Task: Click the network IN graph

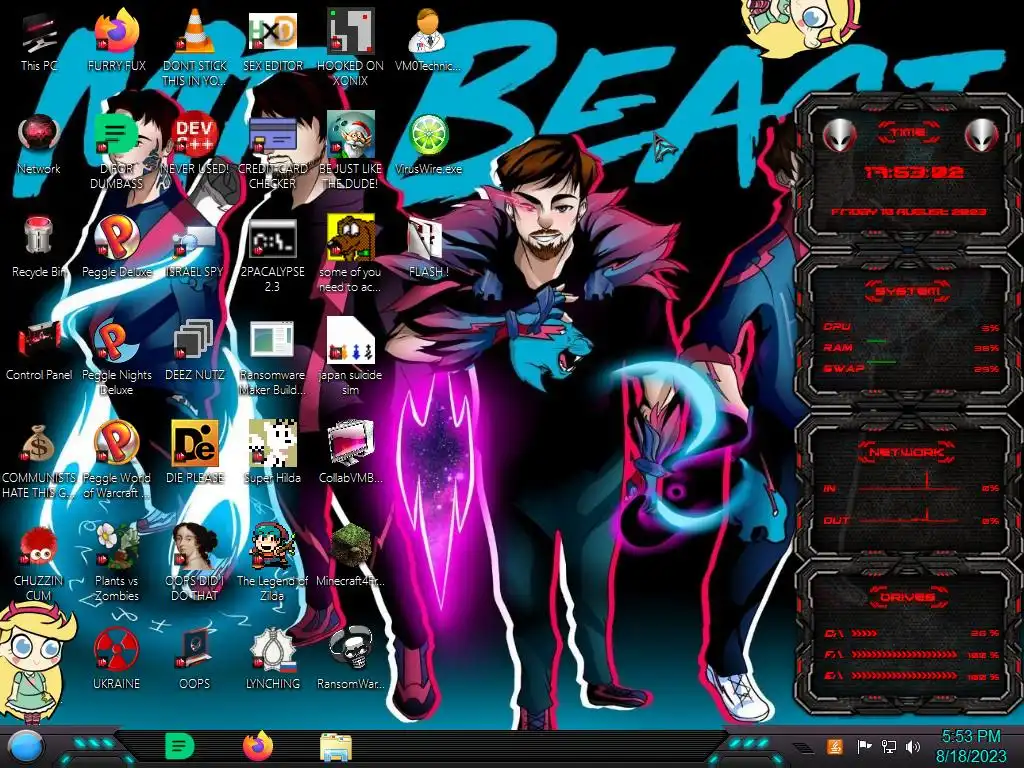Action: [910, 484]
